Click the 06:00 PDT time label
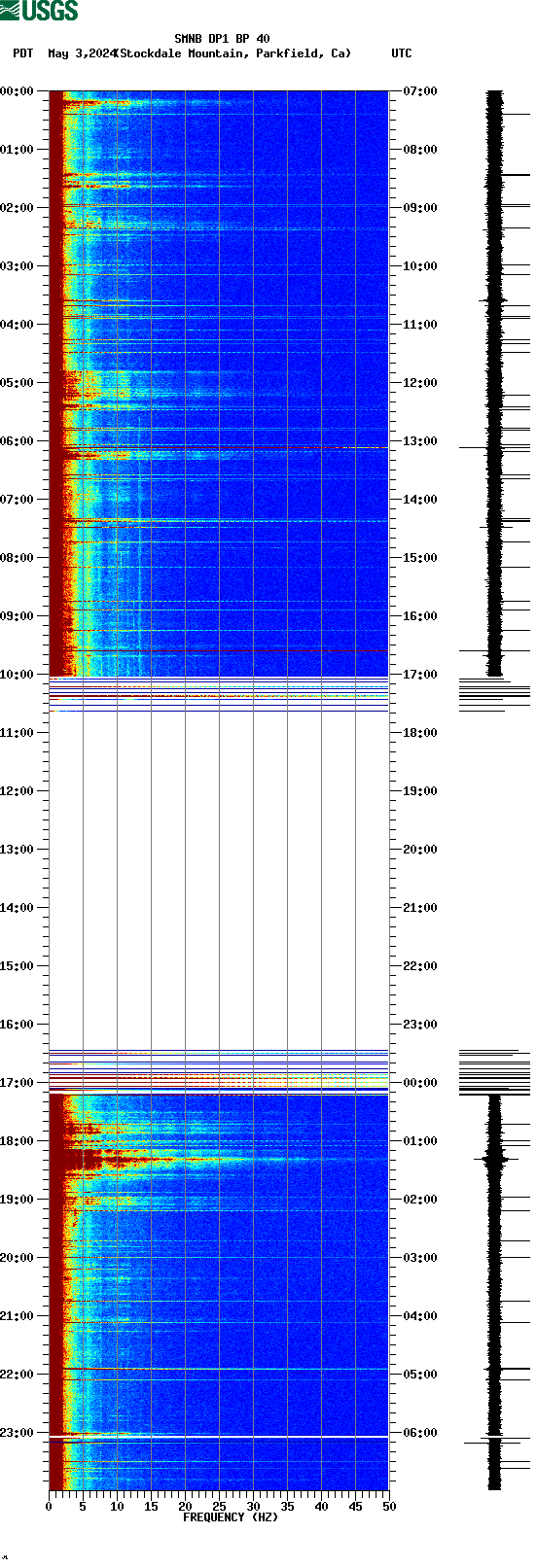537x1568 pixels. [x=17, y=441]
